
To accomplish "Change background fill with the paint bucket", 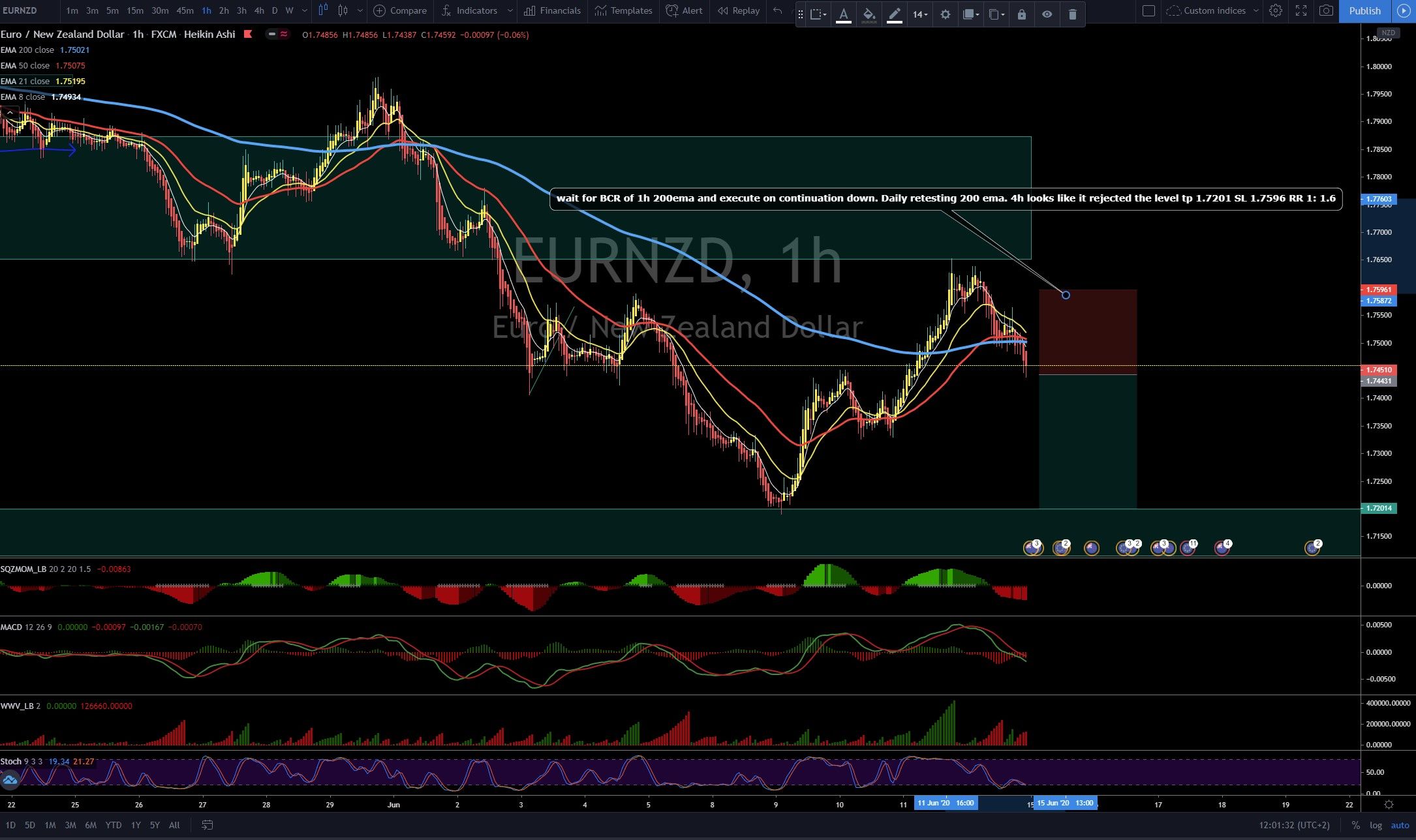I will (x=869, y=14).
